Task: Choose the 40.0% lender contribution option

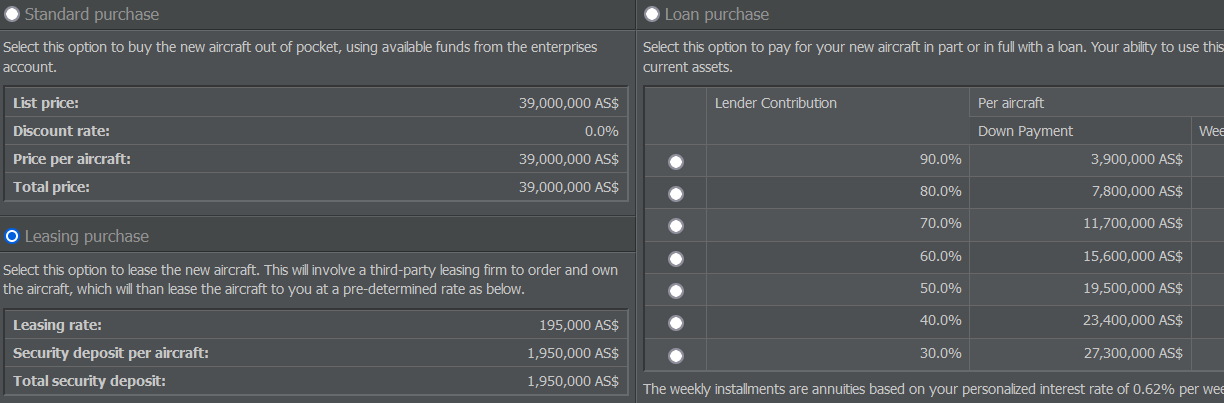Action: (x=676, y=322)
